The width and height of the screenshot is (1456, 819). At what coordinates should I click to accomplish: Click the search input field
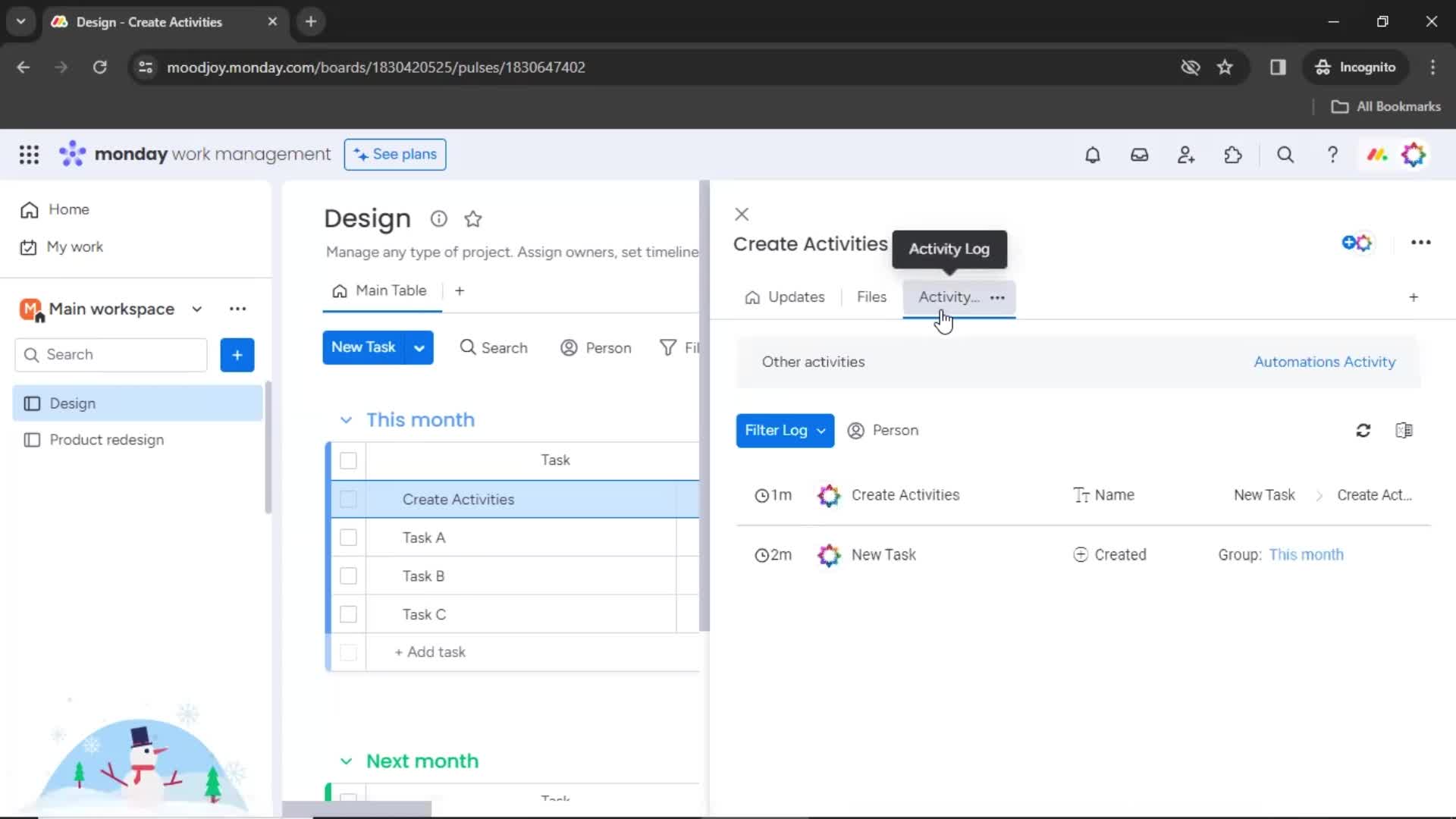pos(112,354)
